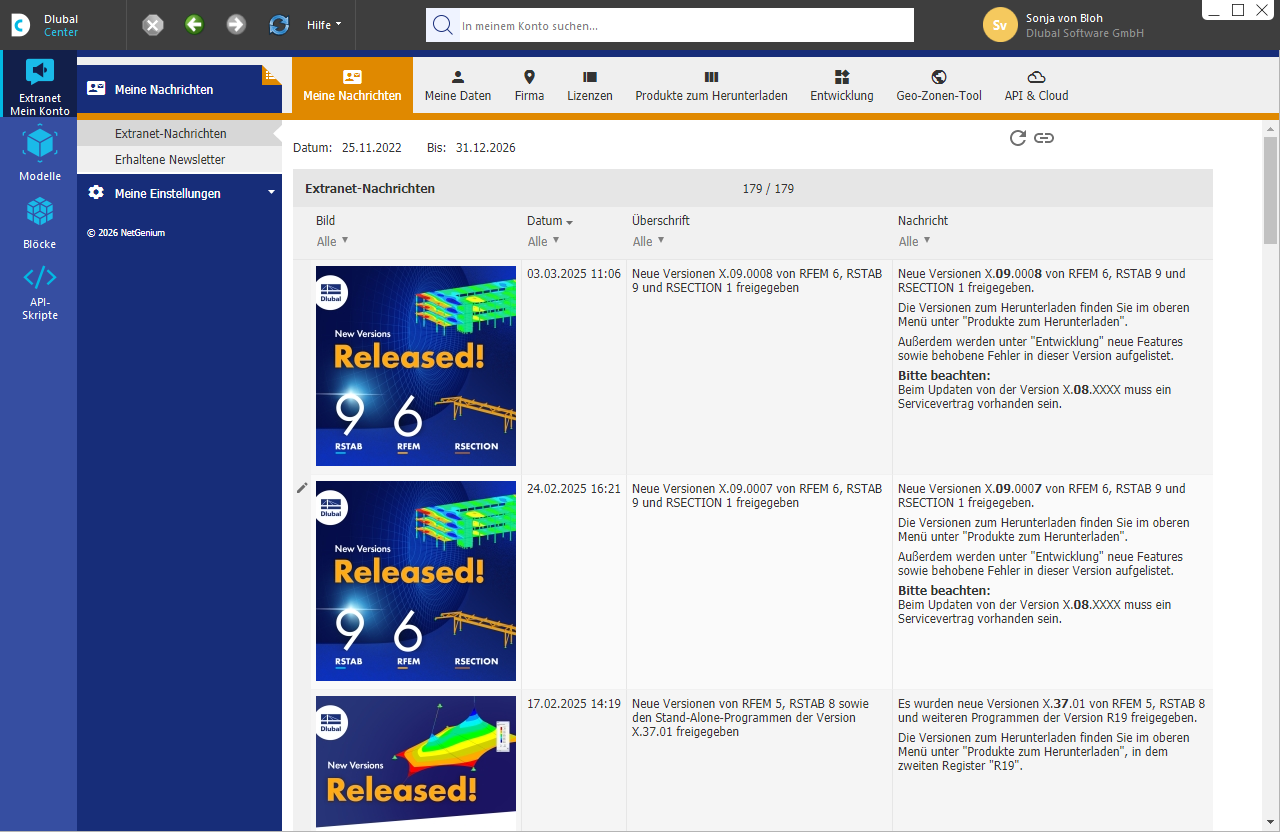Open the X.09.0008 release thumbnail image

point(416,366)
